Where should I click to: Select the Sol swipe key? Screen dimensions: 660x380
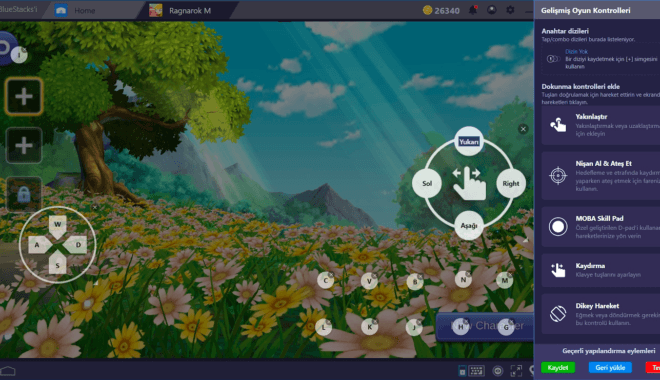pyautogui.click(x=427, y=183)
